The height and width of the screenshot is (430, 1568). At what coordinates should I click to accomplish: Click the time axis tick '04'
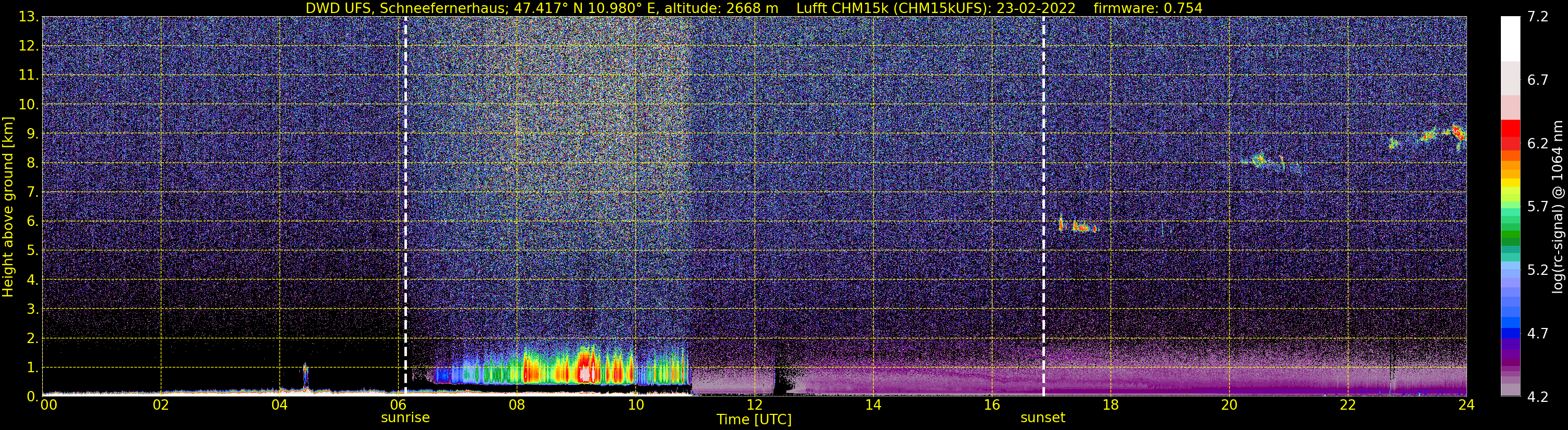coord(279,405)
